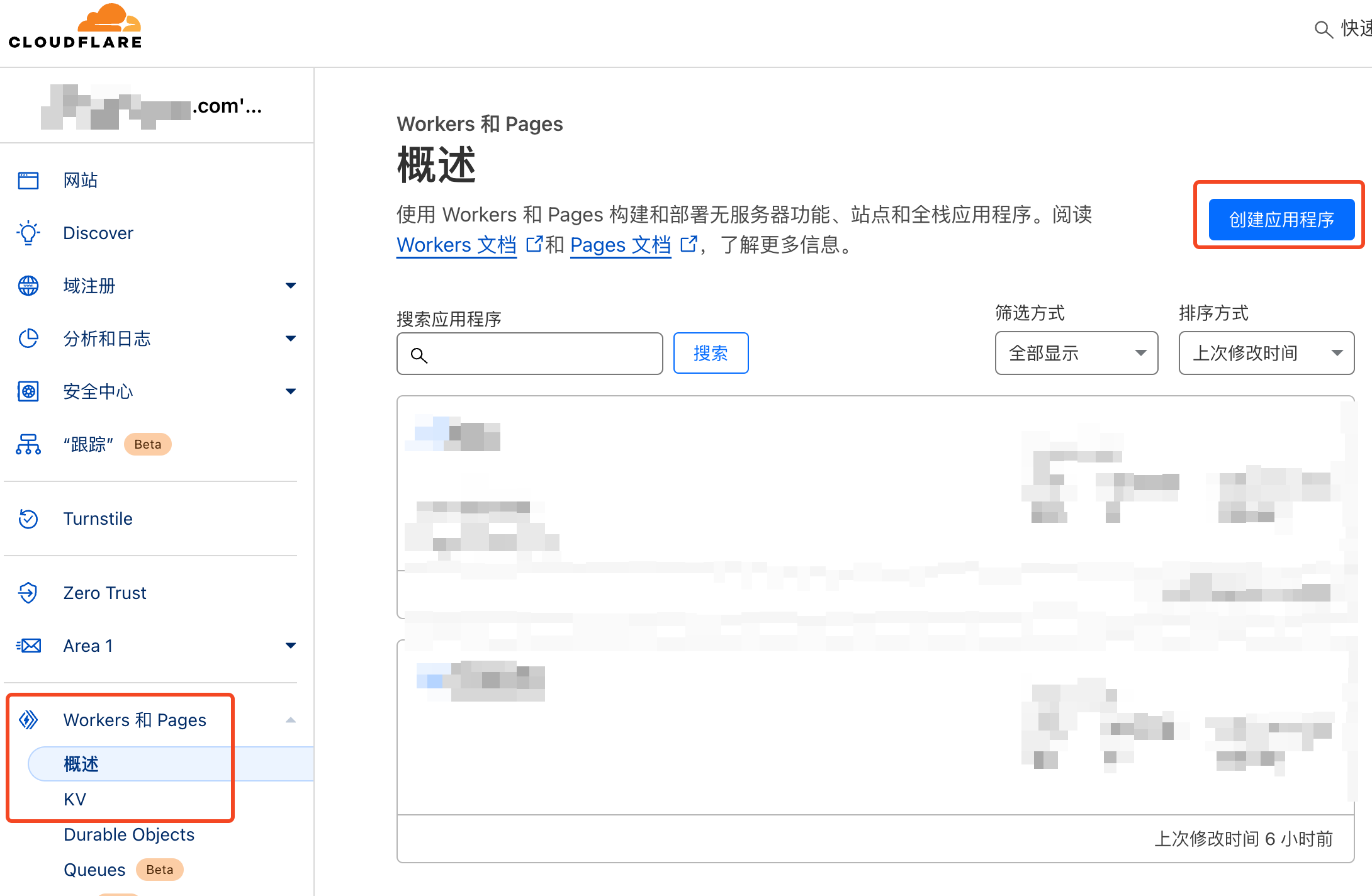Open the quick search magnifier at top right
Viewport: 1372px width, 896px height.
tap(1323, 29)
